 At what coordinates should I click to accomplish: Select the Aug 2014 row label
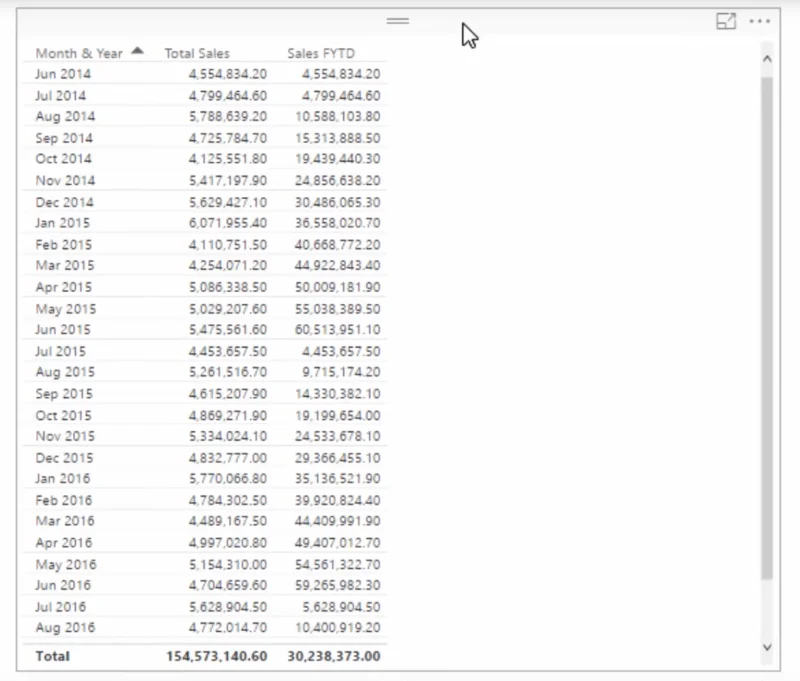coord(65,117)
